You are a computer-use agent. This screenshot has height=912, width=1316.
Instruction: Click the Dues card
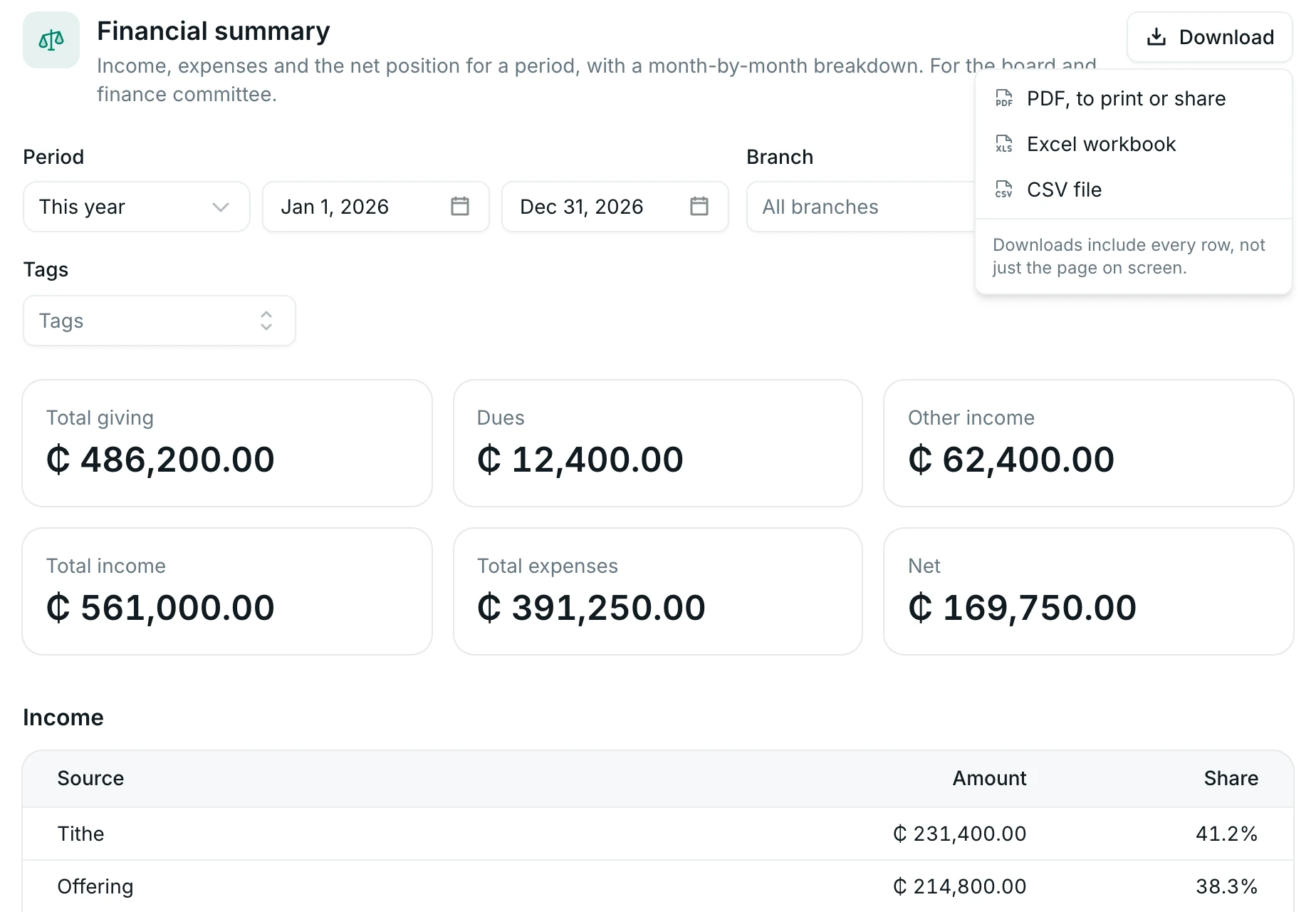pyautogui.click(x=658, y=443)
